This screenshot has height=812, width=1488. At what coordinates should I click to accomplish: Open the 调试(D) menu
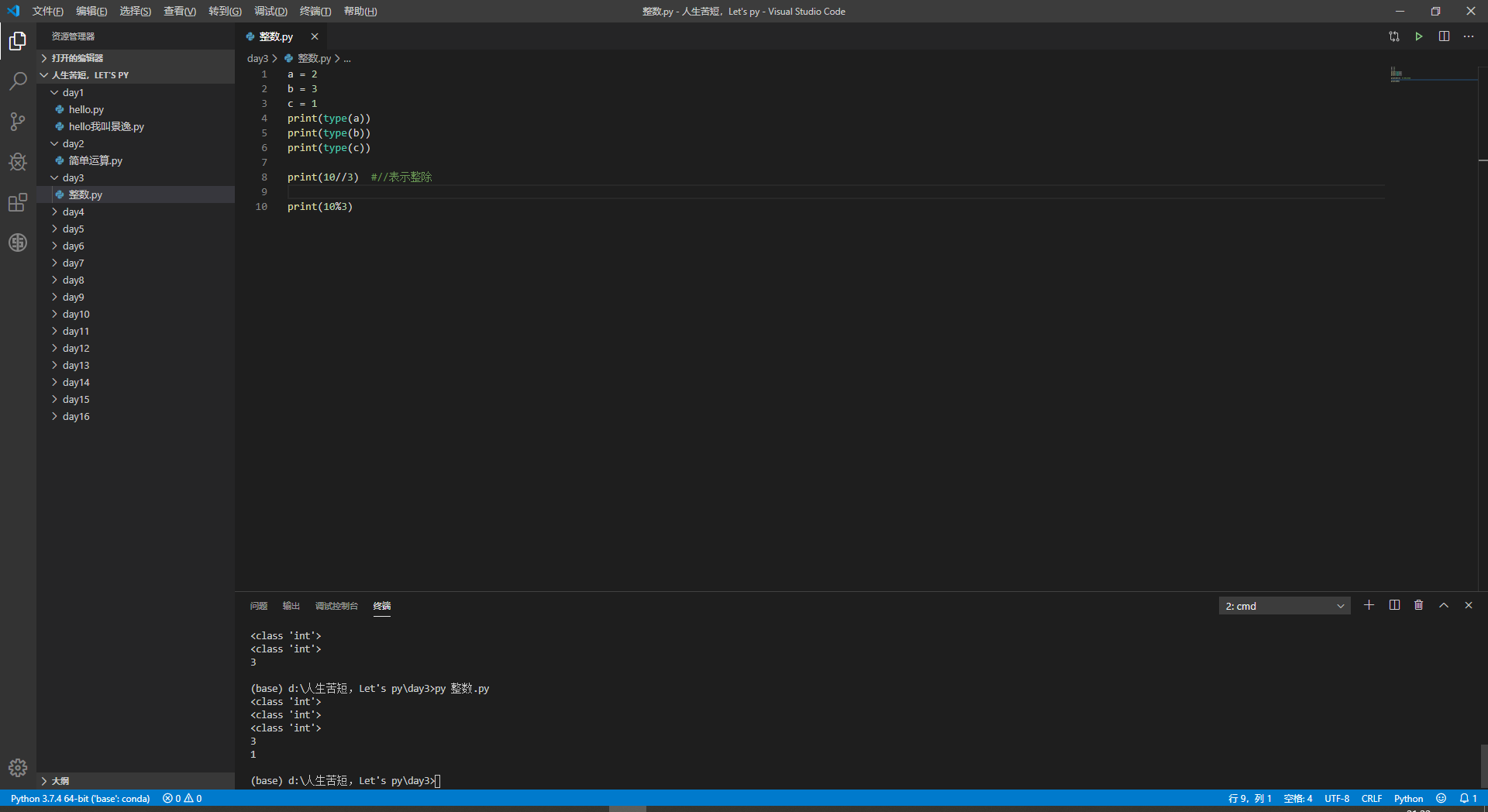tap(270, 11)
